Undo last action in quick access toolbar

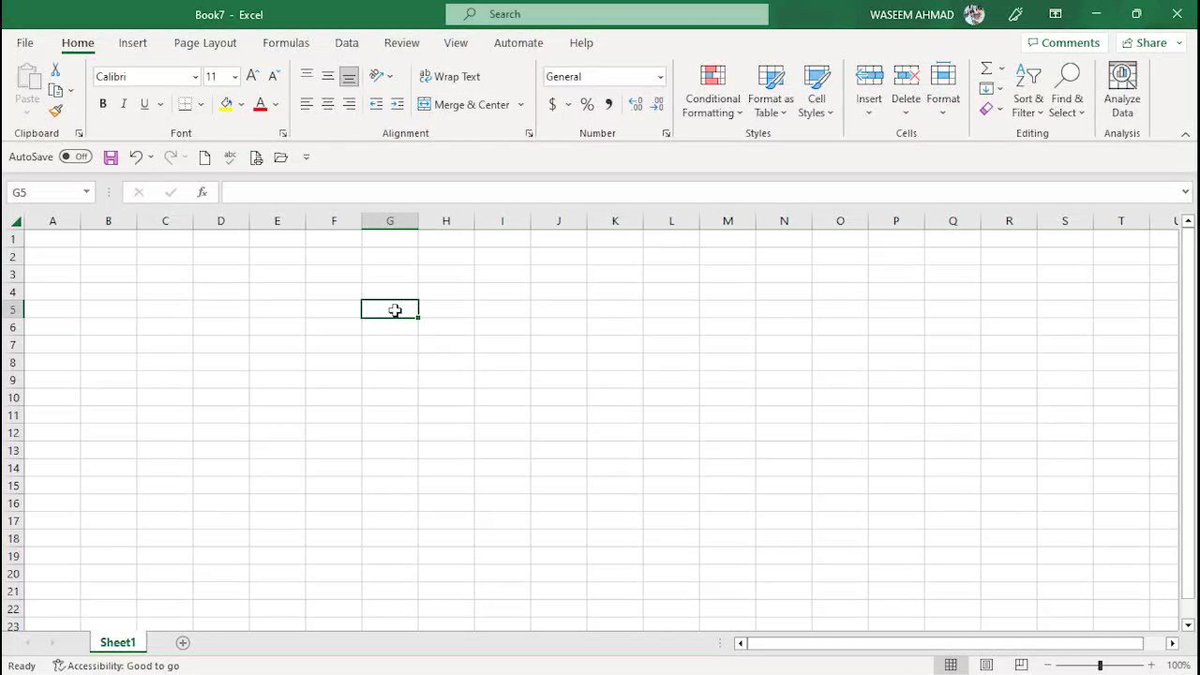(x=135, y=157)
